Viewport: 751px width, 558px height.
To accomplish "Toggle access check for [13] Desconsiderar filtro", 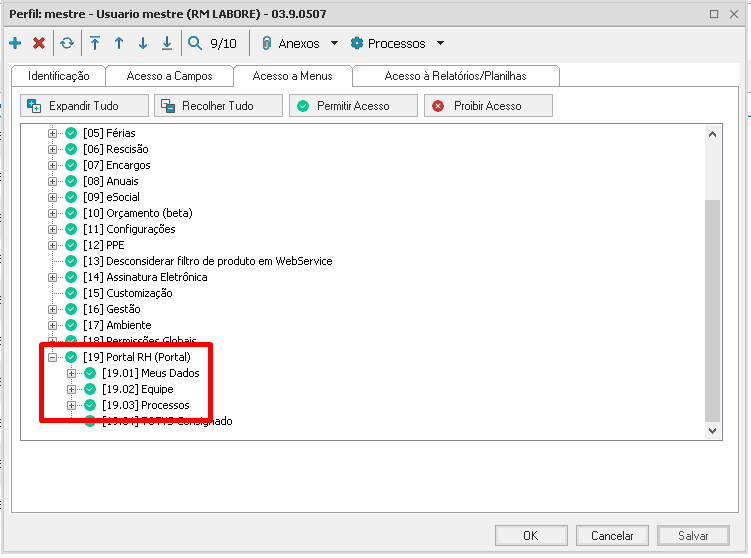I will click(x=71, y=261).
